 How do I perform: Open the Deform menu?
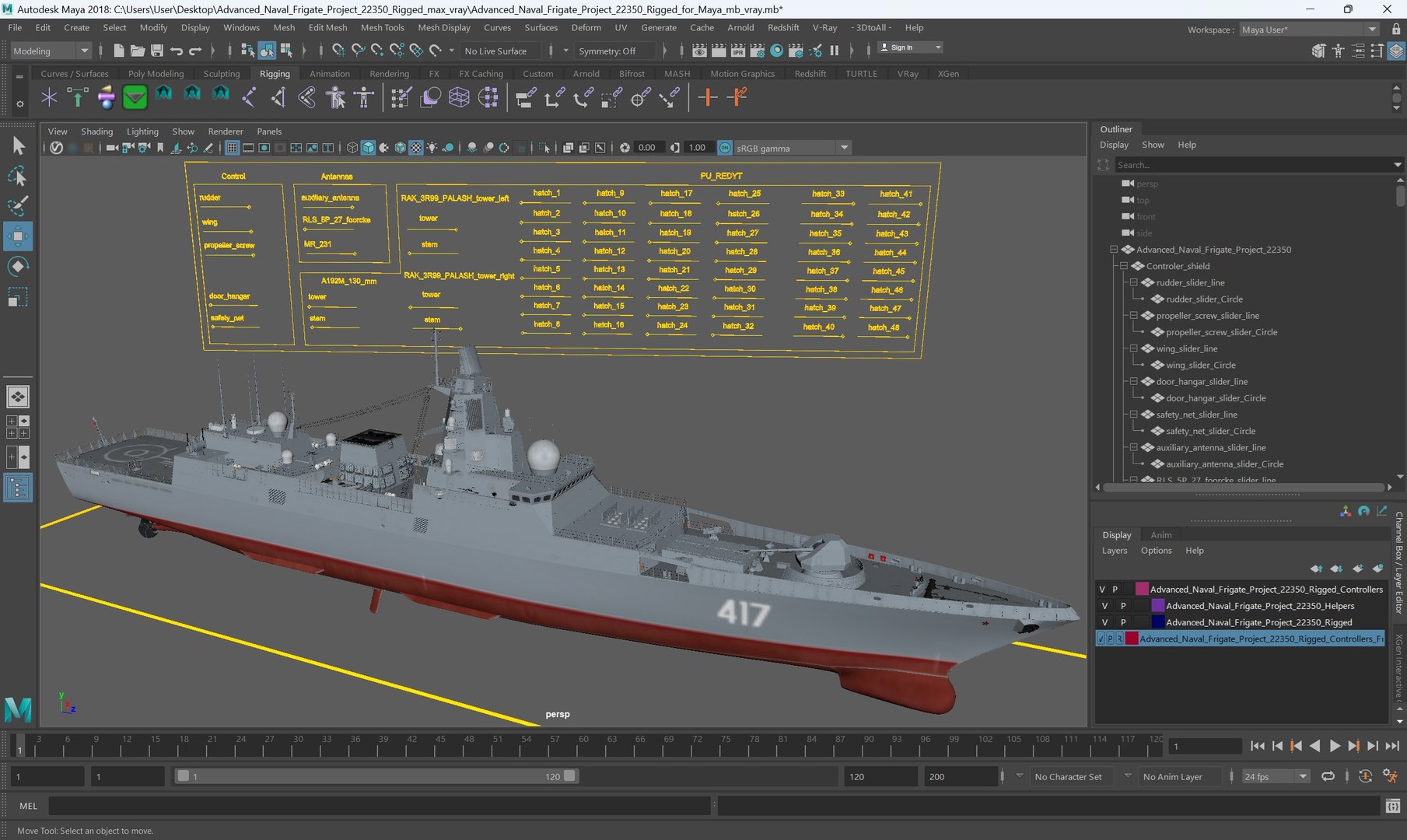click(x=586, y=27)
